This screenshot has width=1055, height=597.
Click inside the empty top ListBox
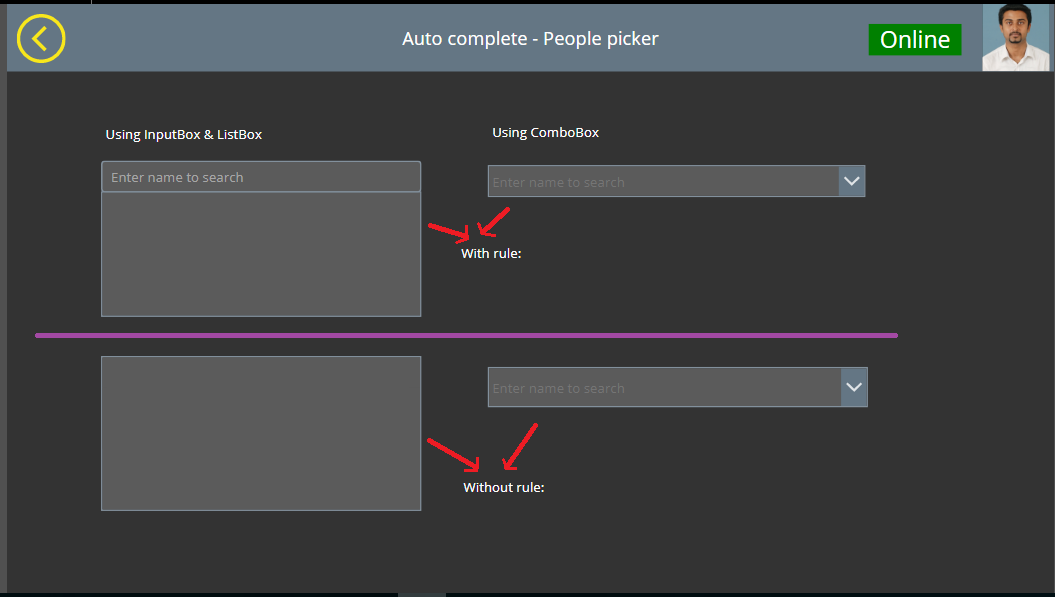coord(260,255)
